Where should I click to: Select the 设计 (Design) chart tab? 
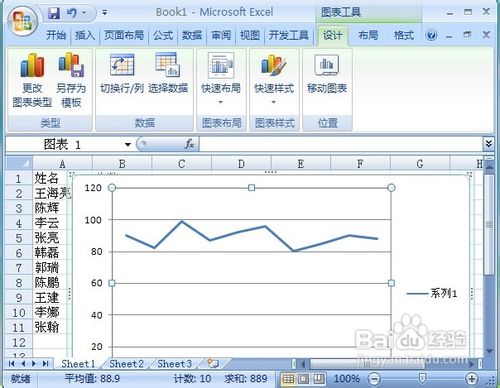332,35
